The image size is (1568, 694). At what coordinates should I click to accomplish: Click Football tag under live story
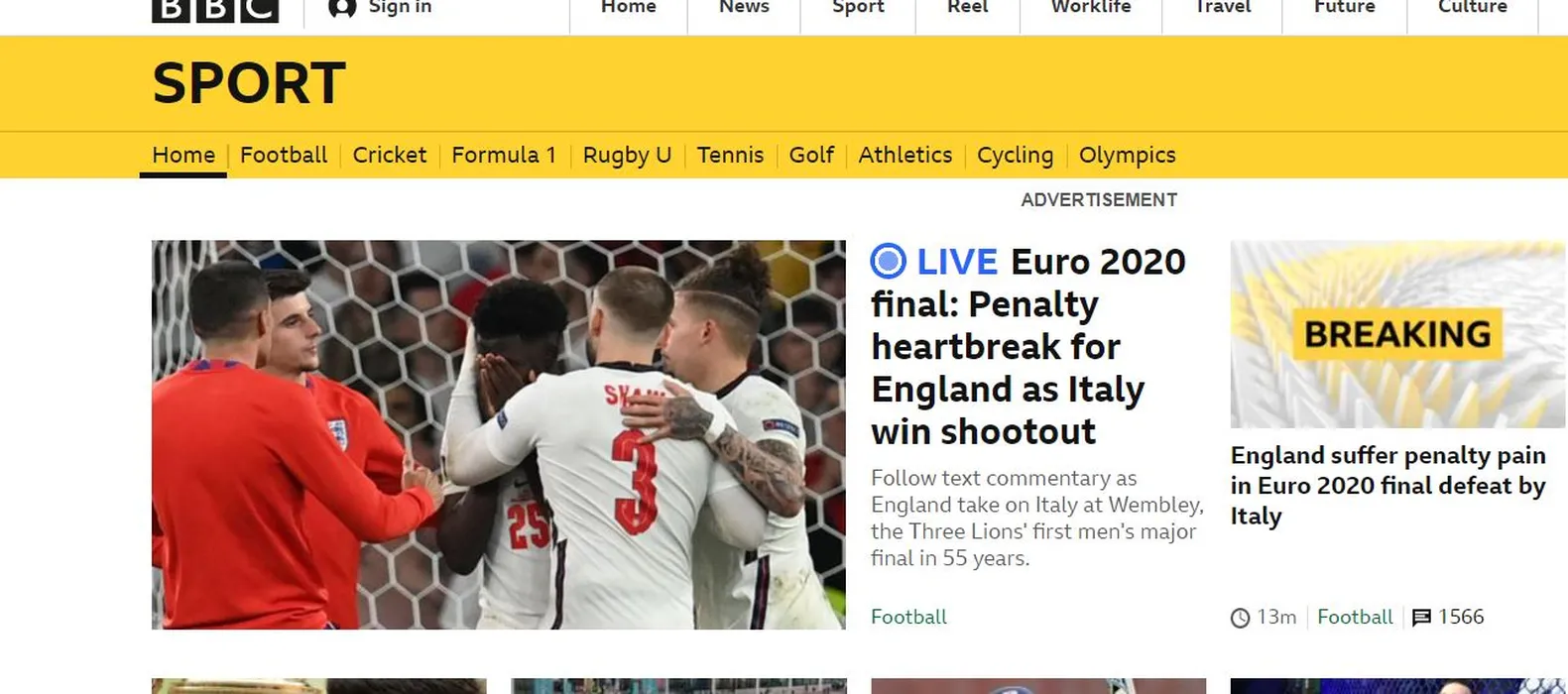(x=908, y=617)
